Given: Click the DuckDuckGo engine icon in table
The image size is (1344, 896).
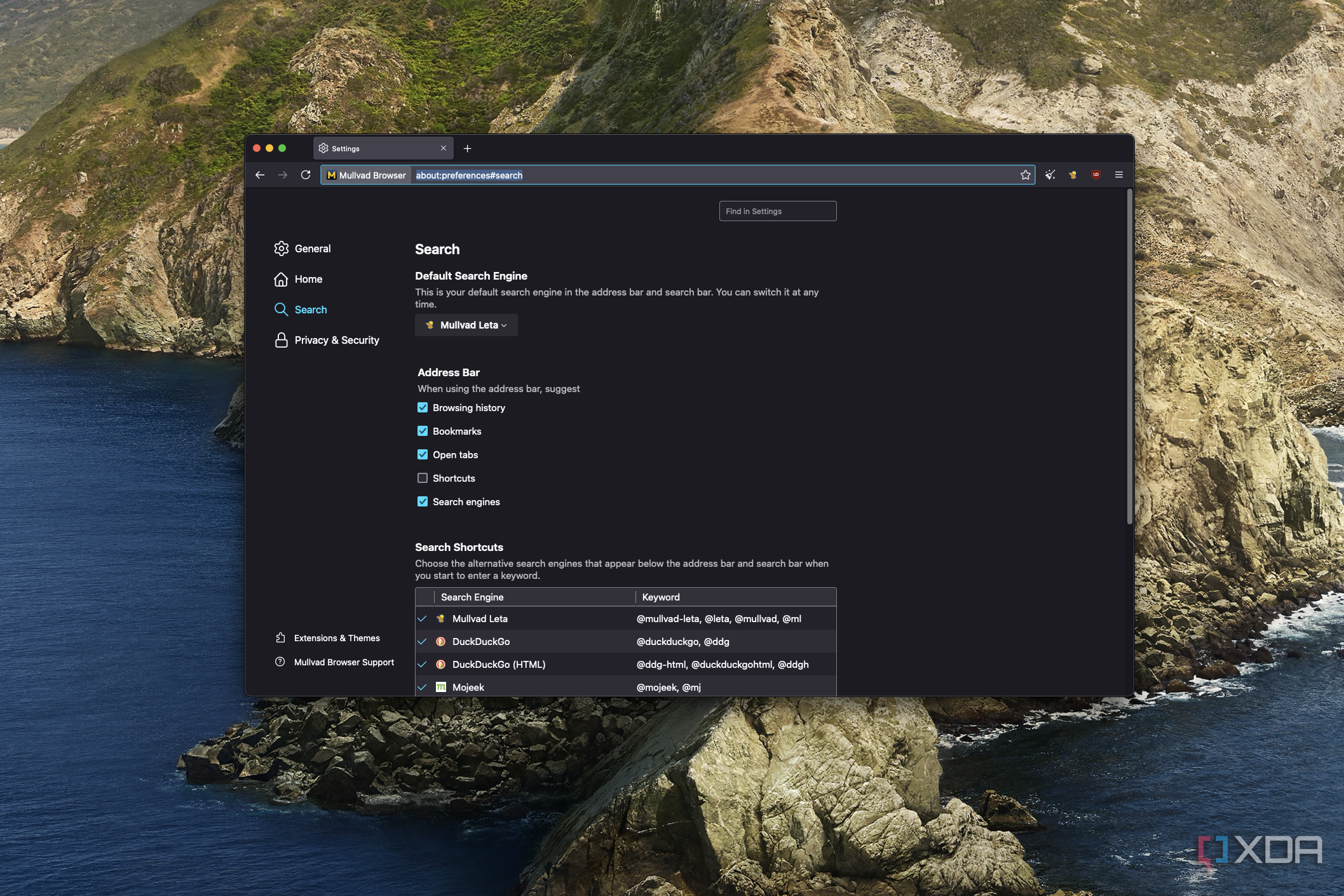Looking at the screenshot, I should 440,641.
